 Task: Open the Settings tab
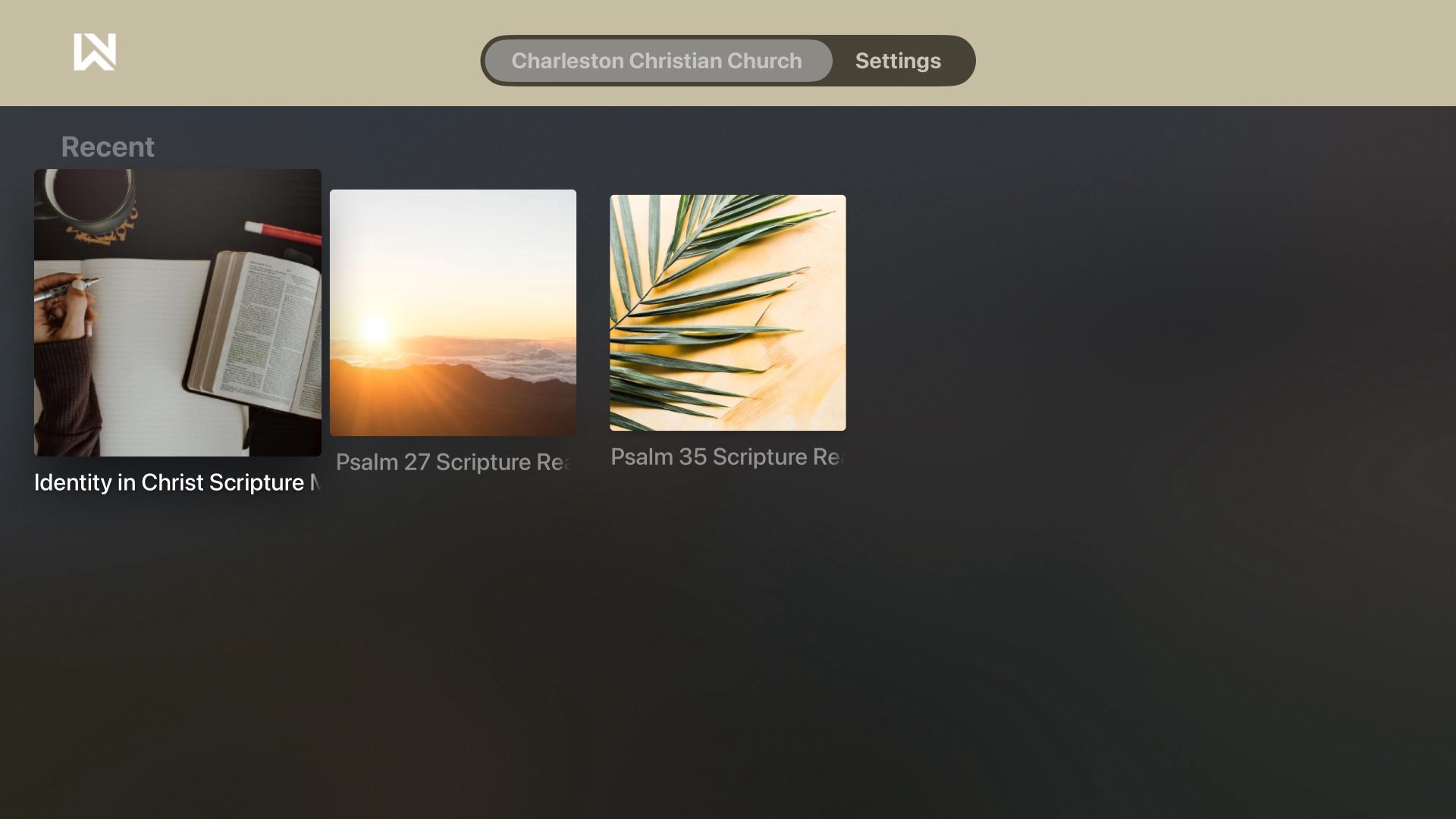click(898, 61)
